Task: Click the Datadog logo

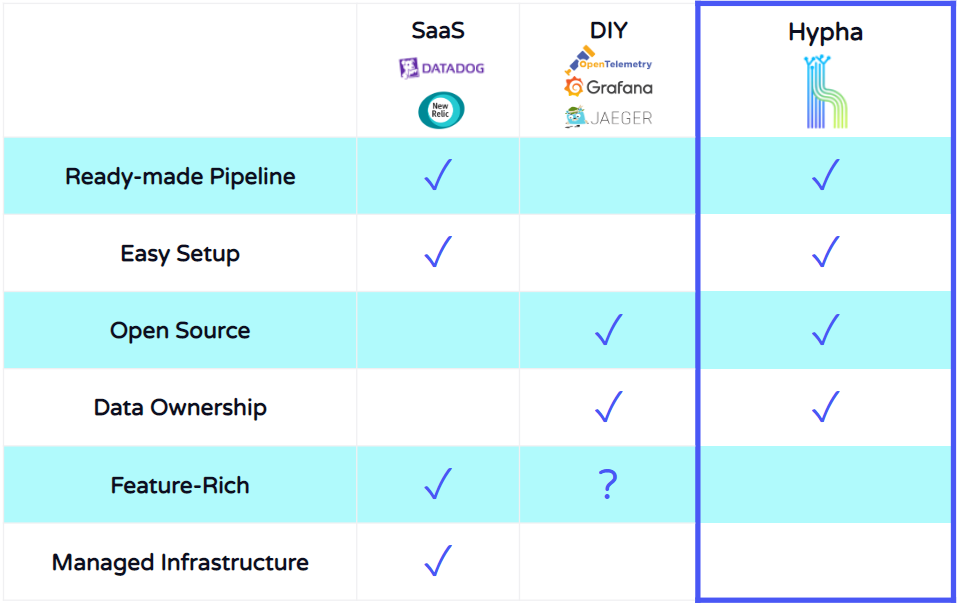Action: (441, 68)
